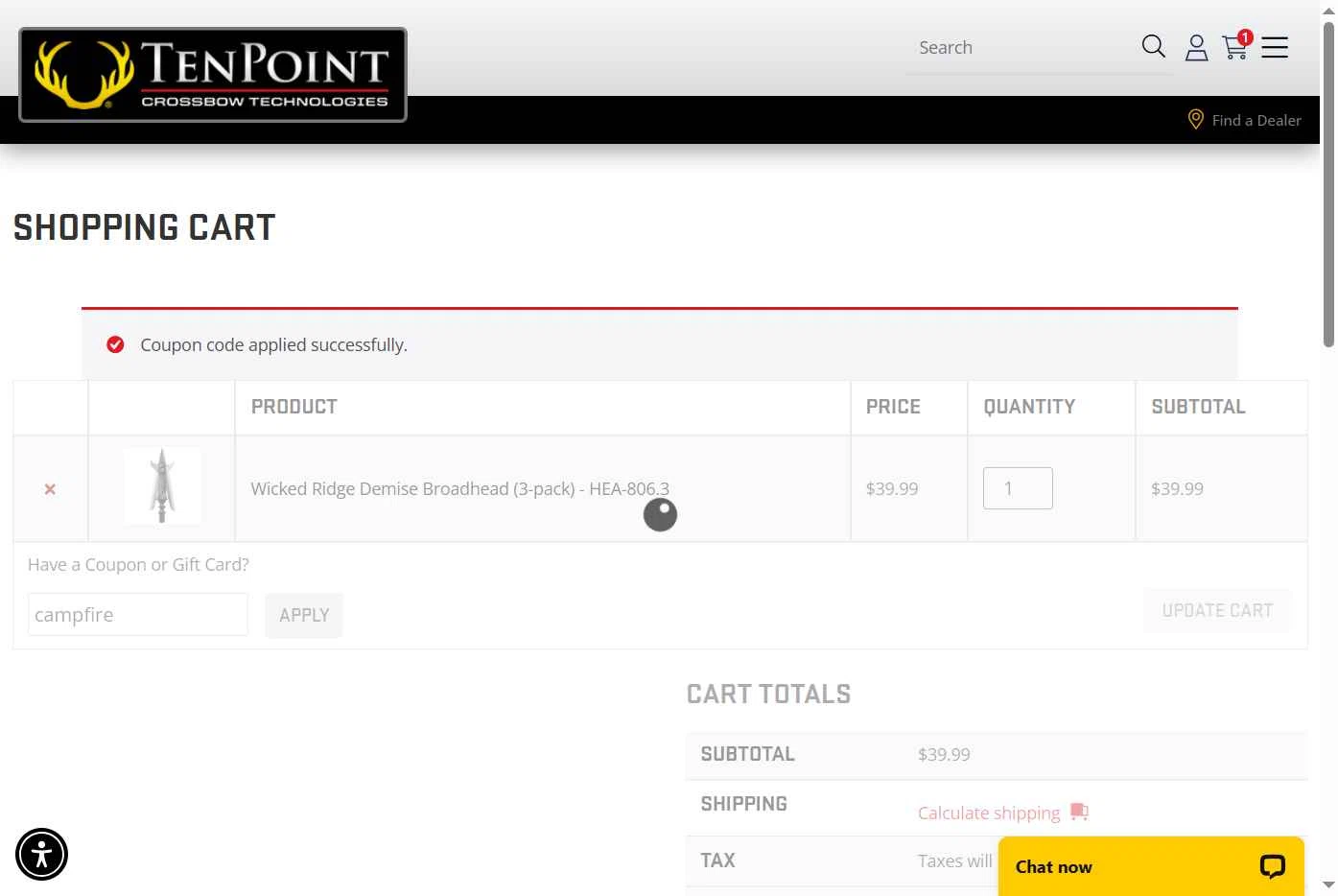Open the Calculate shipping link
Viewport: 1338px width, 896px height.
pyautogui.click(x=989, y=813)
